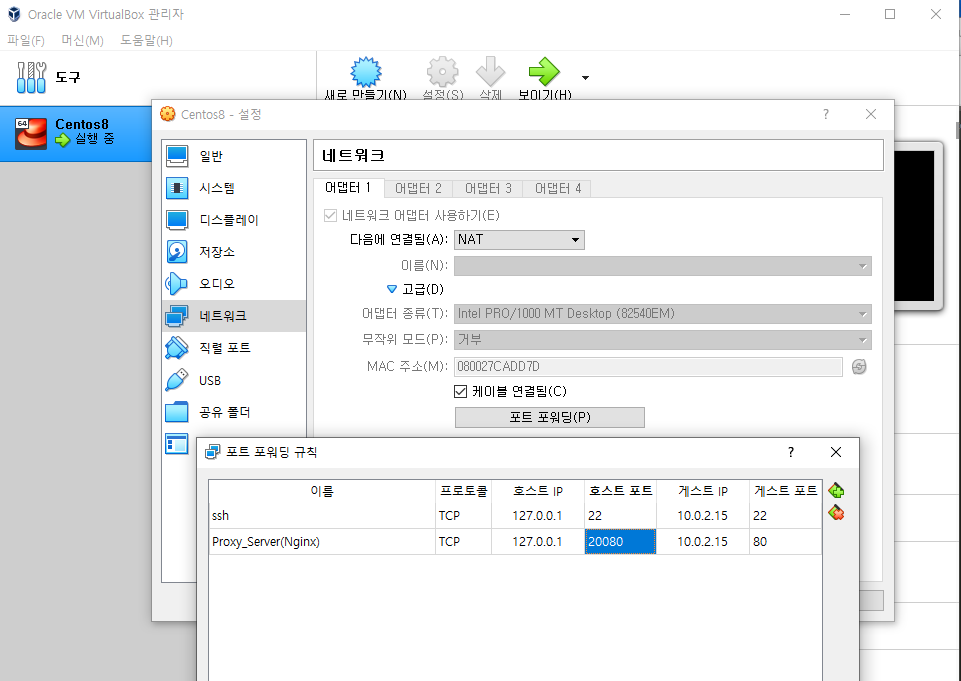Open Adapter Type (어댑터 종류) dropdown
Viewport: 961px width, 681px height.
(663, 314)
